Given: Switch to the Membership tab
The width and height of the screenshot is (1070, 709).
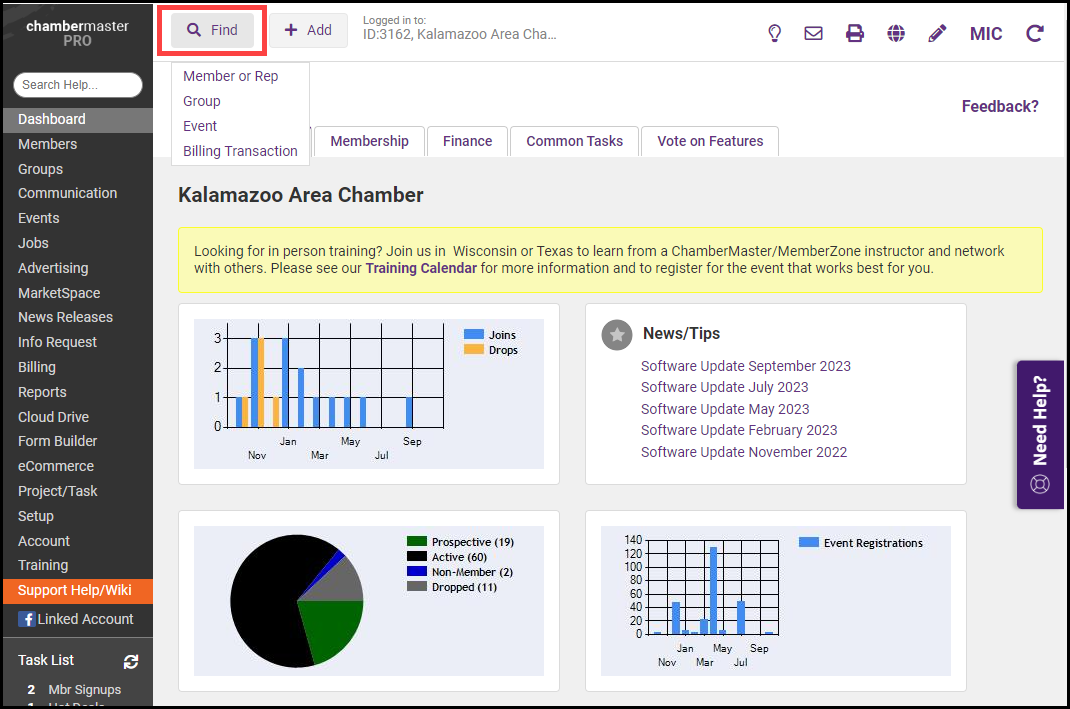Looking at the screenshot, I should 369,141.
